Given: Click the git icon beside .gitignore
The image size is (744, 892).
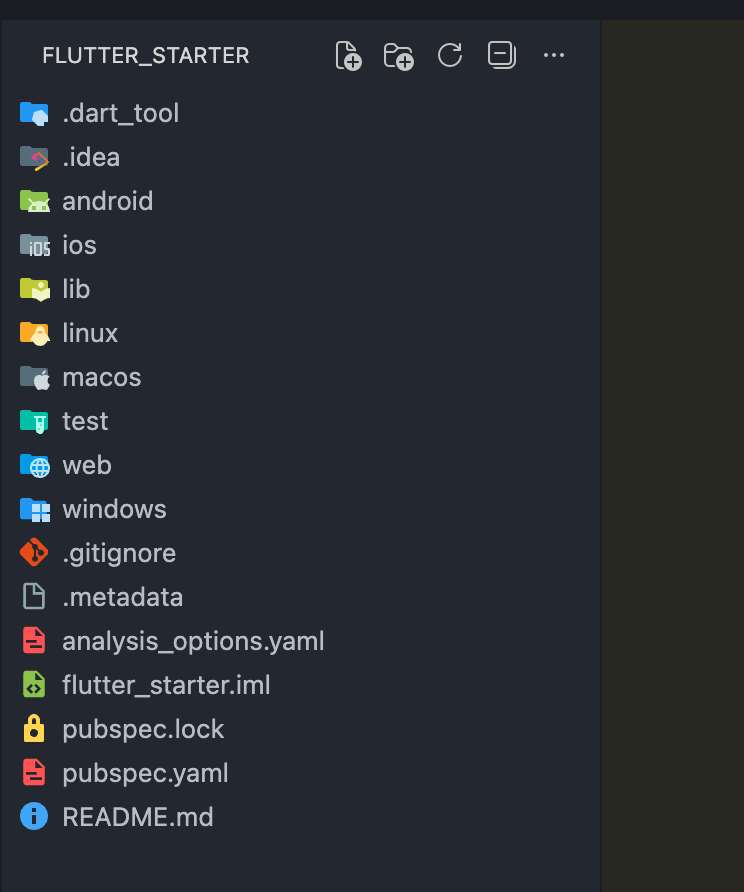Looking at the screenshot, I should tap(34, 553).
